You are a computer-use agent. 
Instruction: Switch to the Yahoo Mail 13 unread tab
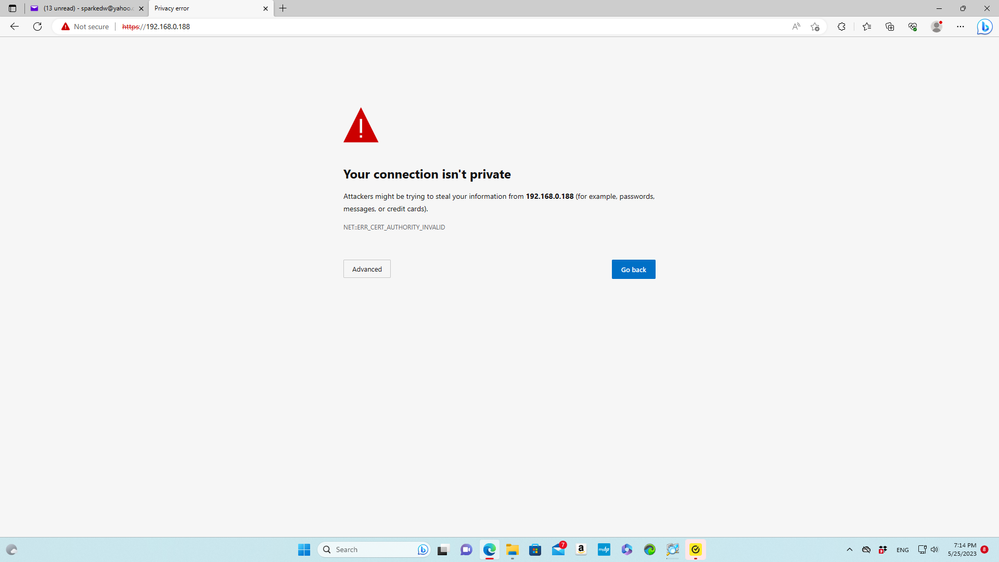coord(81,8)
